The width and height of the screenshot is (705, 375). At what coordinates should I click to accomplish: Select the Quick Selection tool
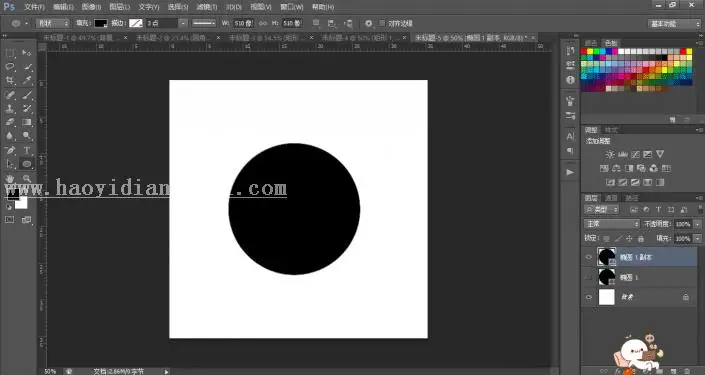pyautogui.click(x=27, y=67)
